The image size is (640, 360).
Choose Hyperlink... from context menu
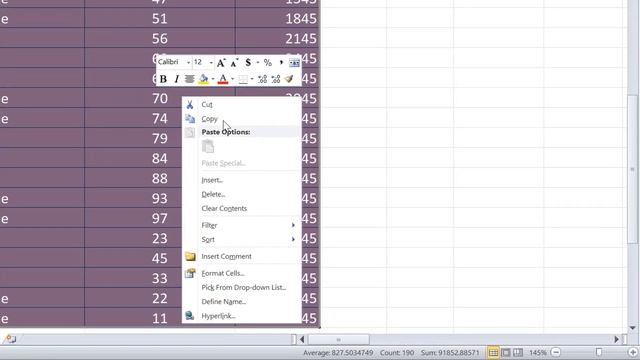coord(241,316)
